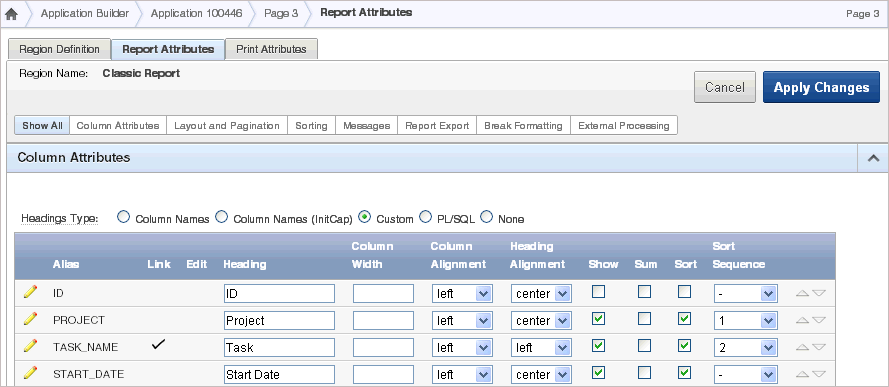Viewport: 889px width, 387px height.
Task: Open ID sort sequence dropdown
Action: click(746, 294)
